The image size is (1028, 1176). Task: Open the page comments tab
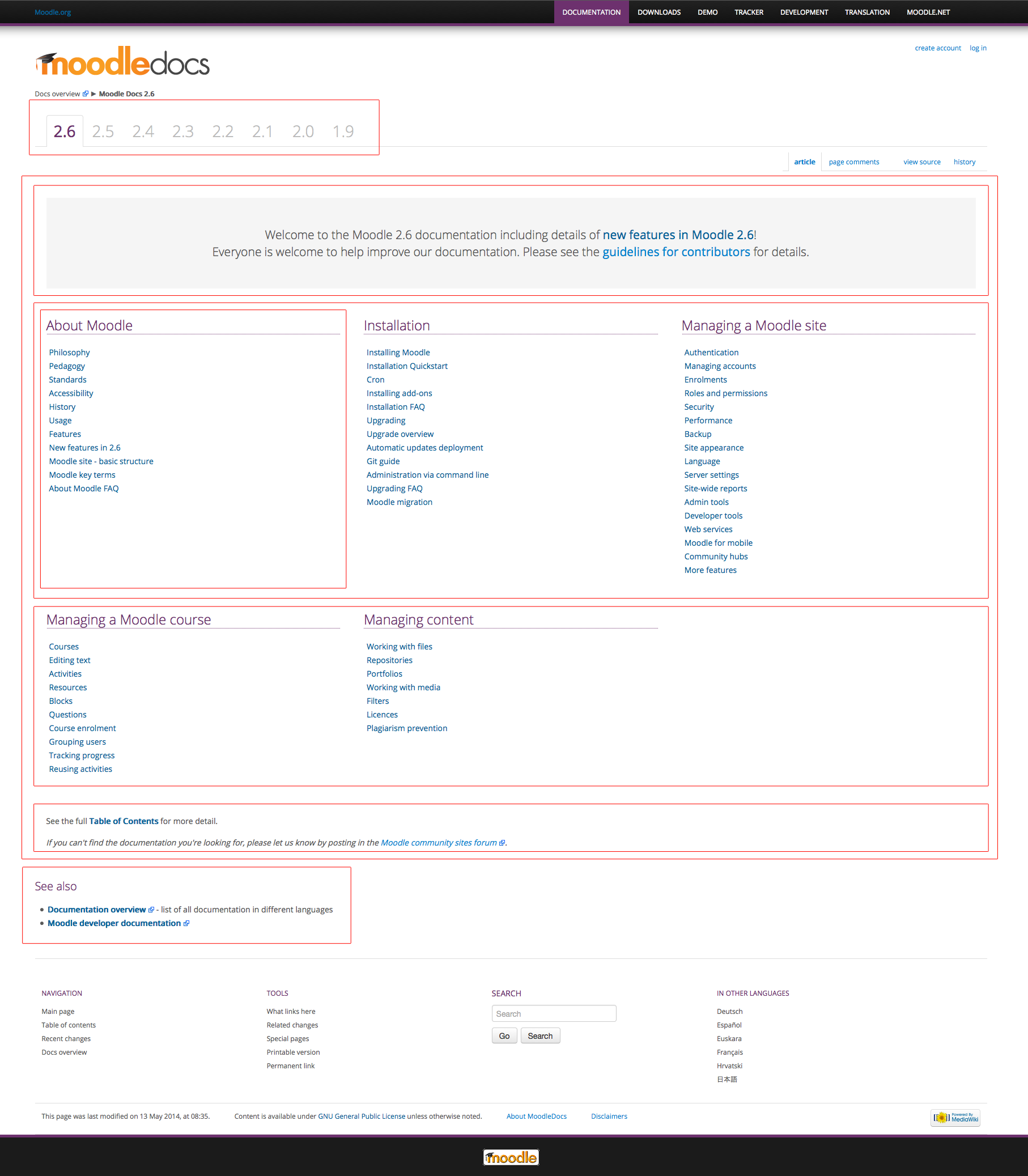click(853, 162)
